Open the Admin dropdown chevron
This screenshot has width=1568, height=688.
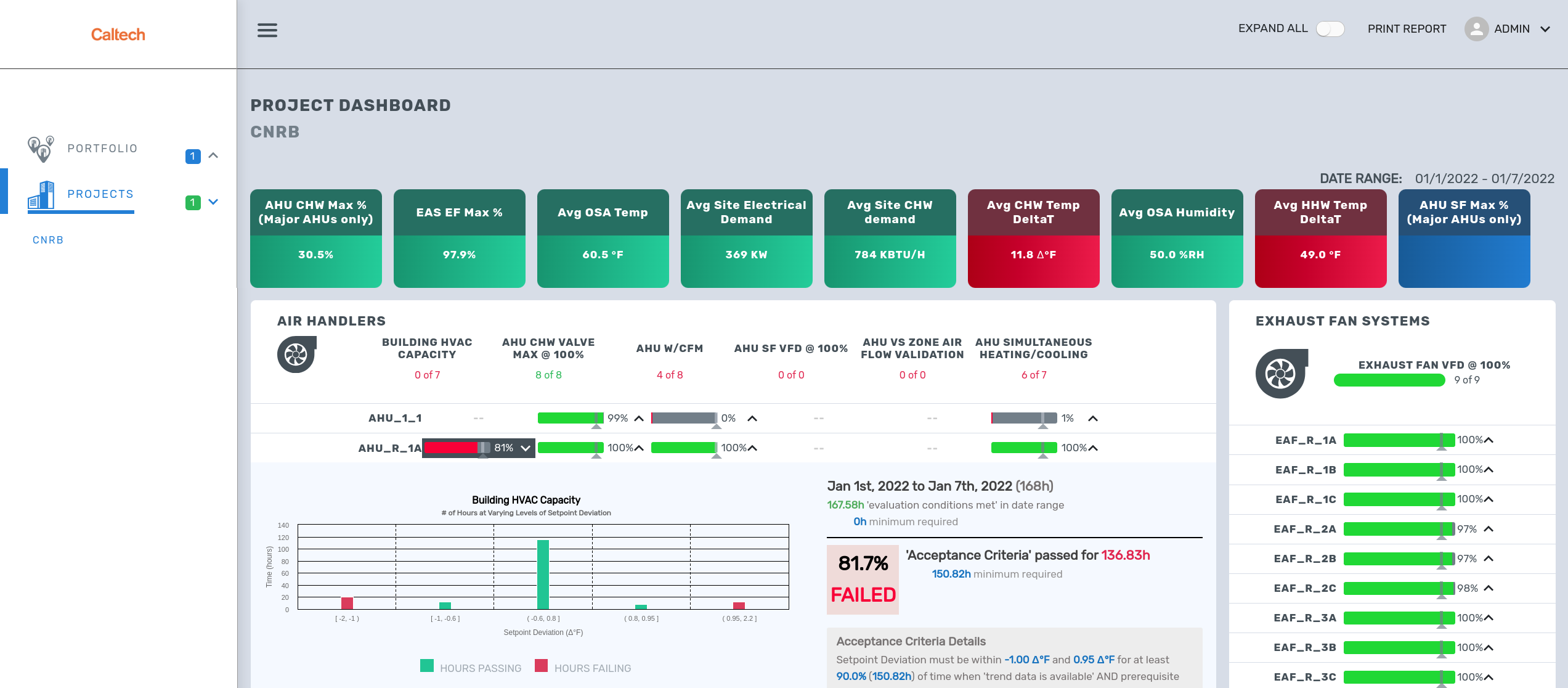click(1545, 29)
